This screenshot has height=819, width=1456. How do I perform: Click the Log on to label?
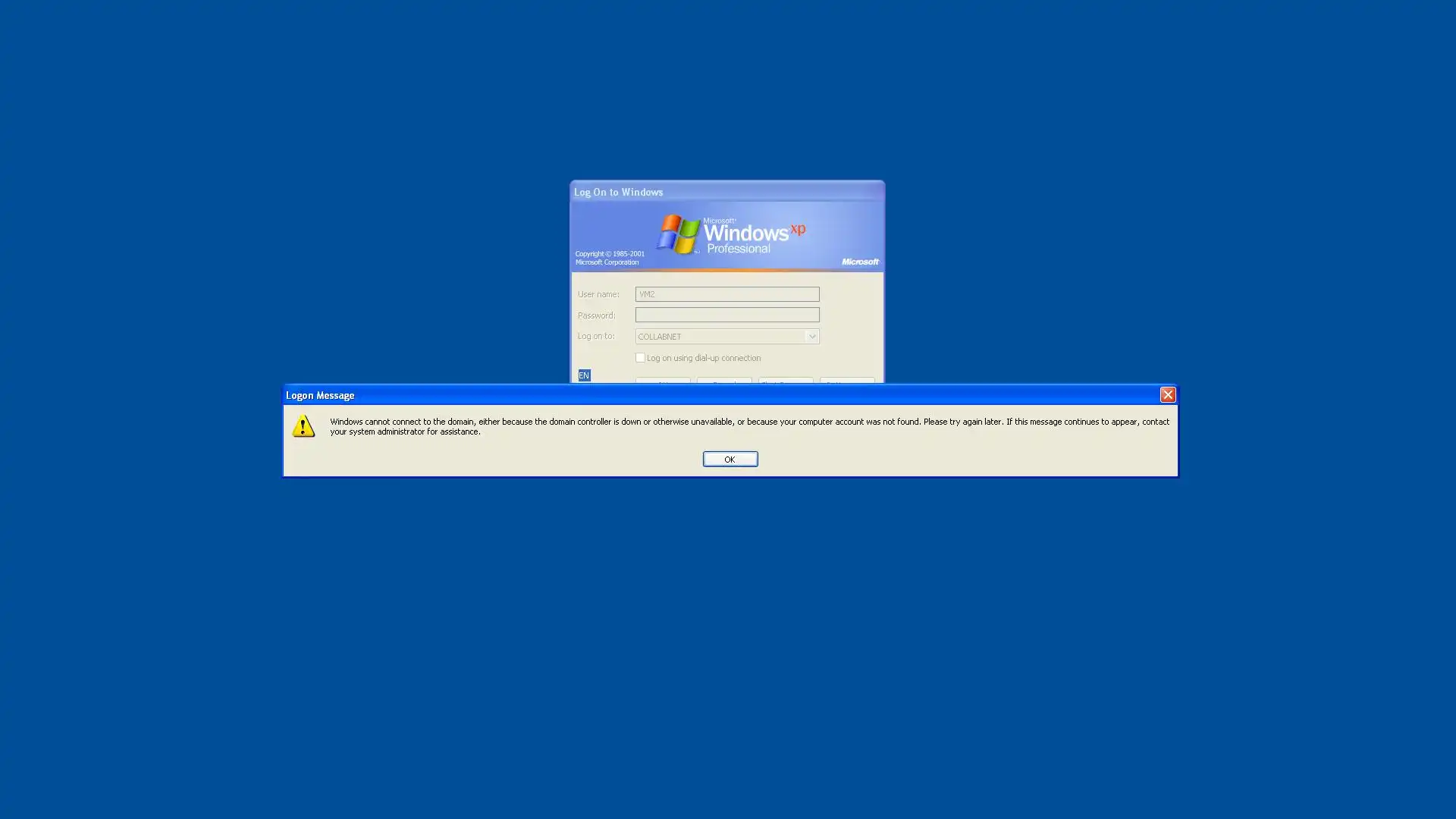click(x=595, y=336)
